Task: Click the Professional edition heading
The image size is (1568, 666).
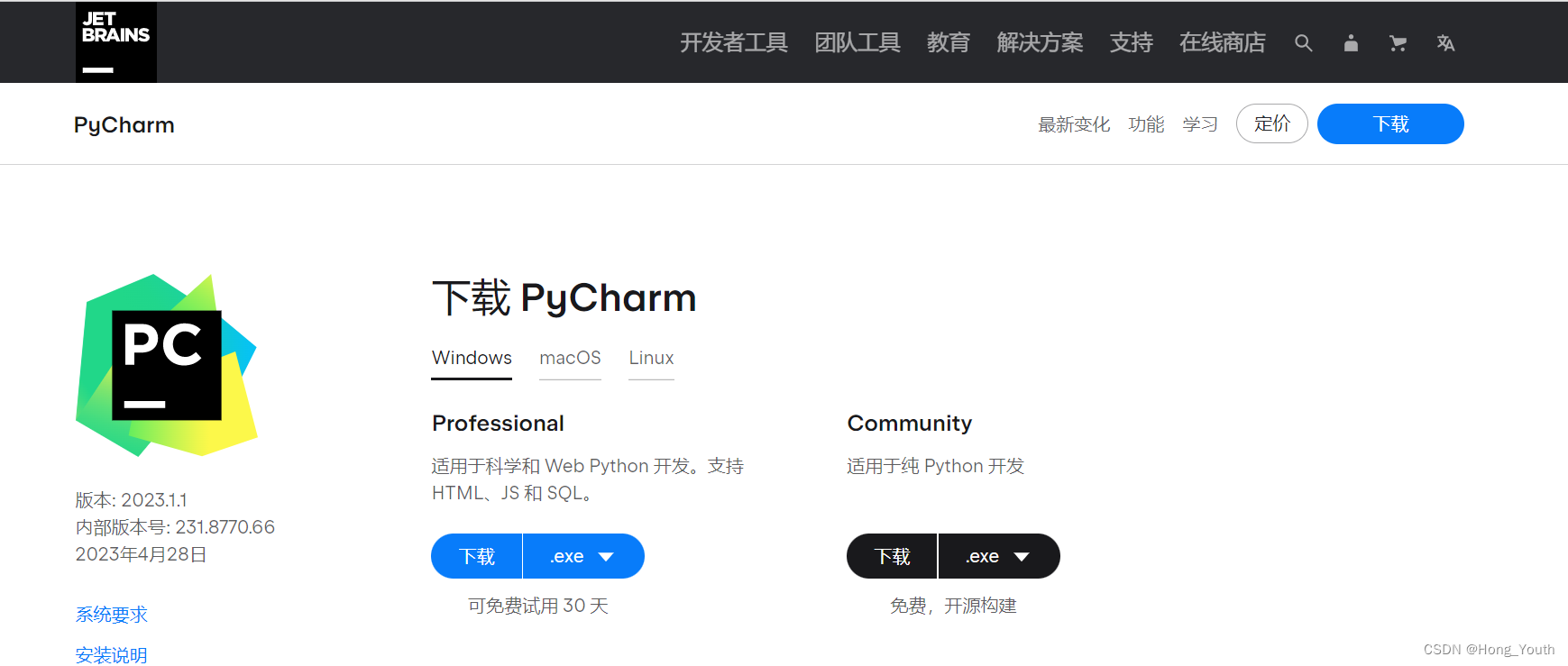Action: pyautogui.click(x=499, y=424)
